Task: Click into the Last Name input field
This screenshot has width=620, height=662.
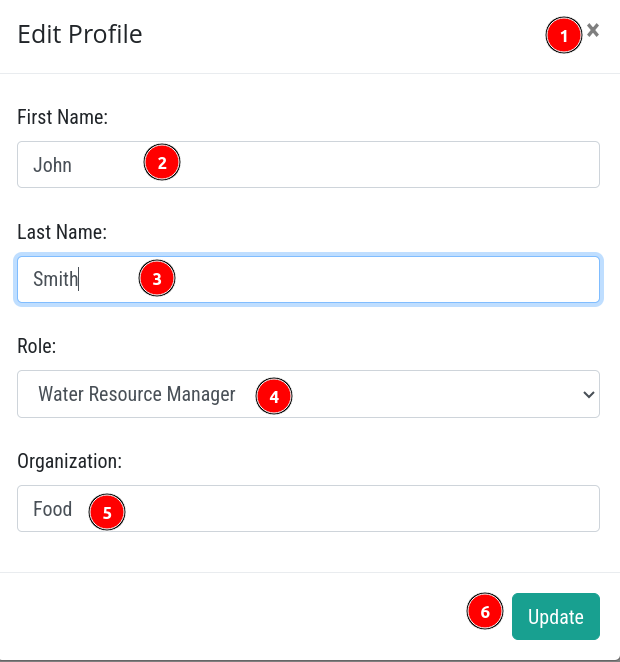Action: click(x=308, y=279)
